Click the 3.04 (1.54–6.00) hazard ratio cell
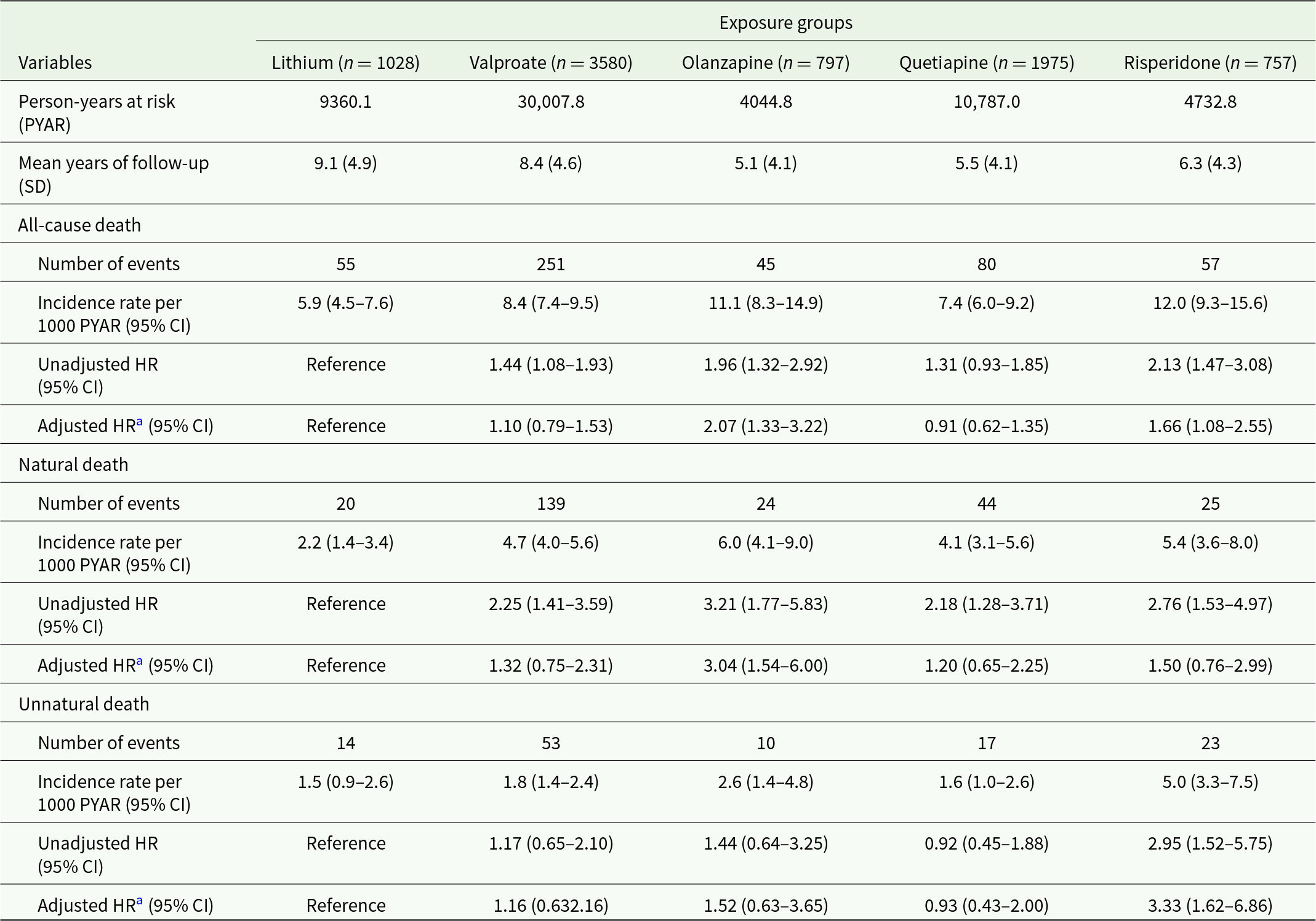 tap(766, 666)
